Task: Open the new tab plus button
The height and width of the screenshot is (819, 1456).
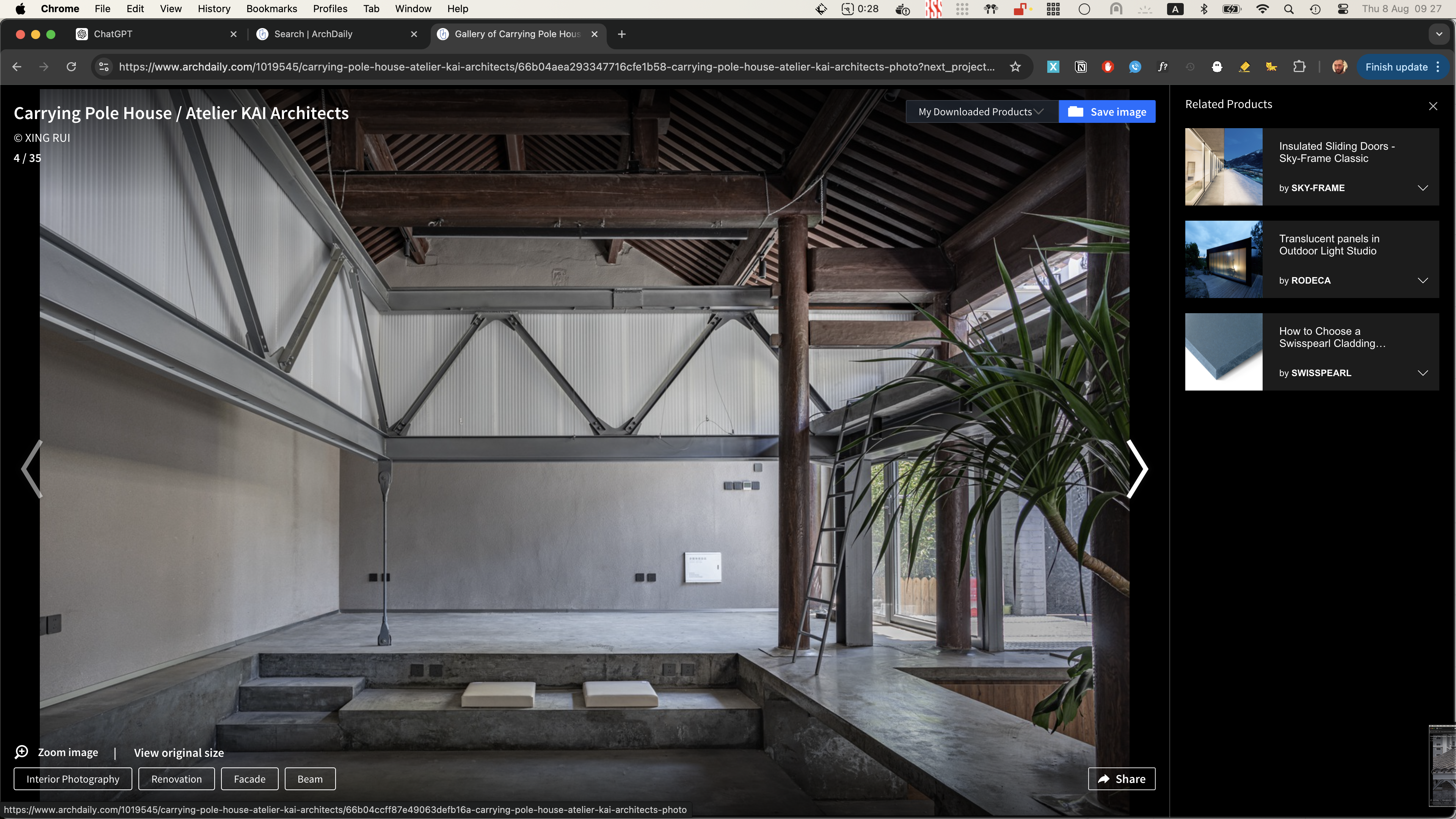Action: tap(622, 34)
